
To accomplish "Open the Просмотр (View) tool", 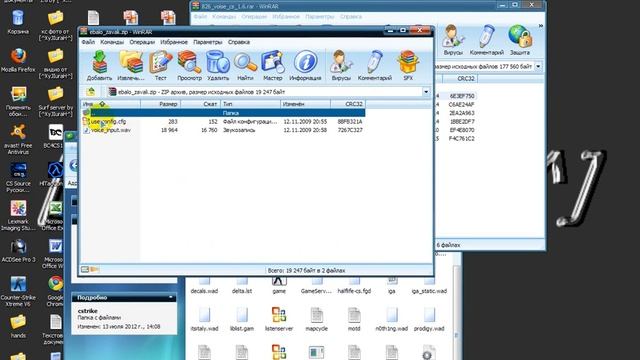I will (x=189, y=65).
